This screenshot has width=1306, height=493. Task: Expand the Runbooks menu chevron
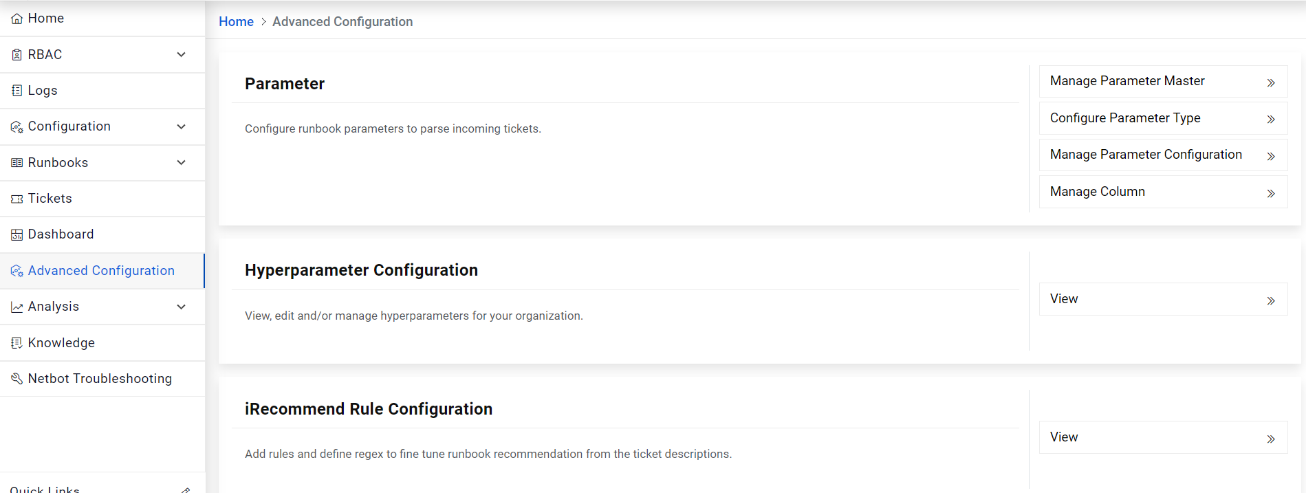click(x=181, y=163)
